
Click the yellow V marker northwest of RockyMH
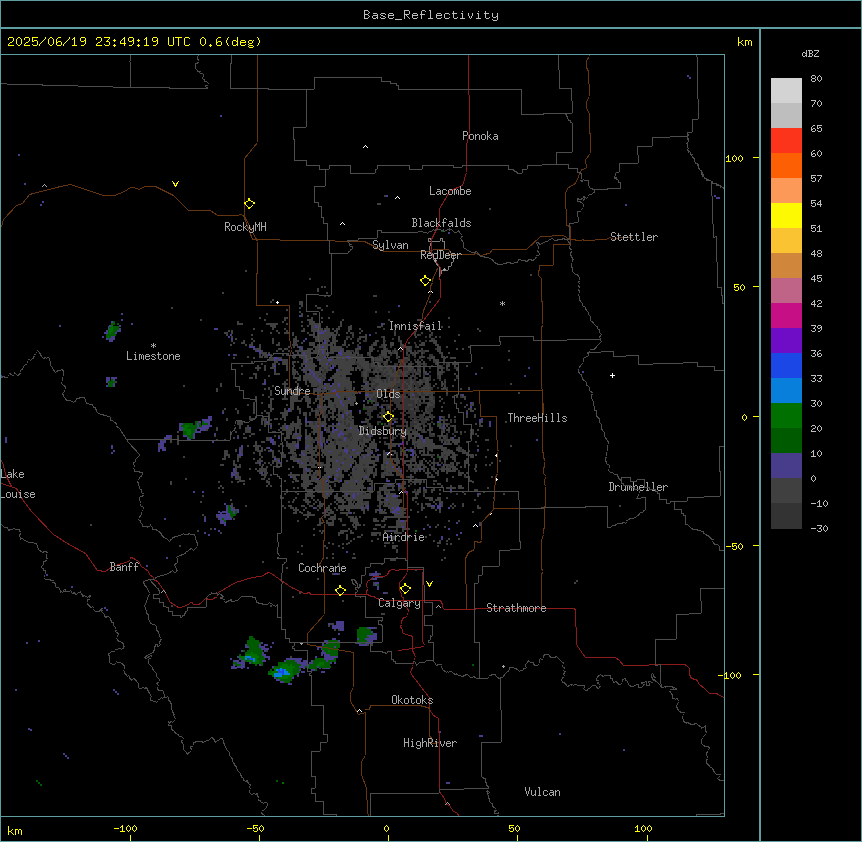pyautogui.click(x=175, y=184)
